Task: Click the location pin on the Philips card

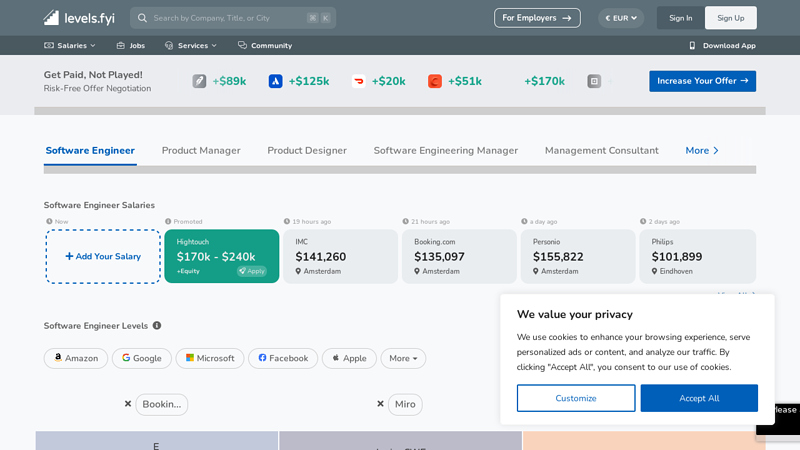Action: (x=655, y=271)
